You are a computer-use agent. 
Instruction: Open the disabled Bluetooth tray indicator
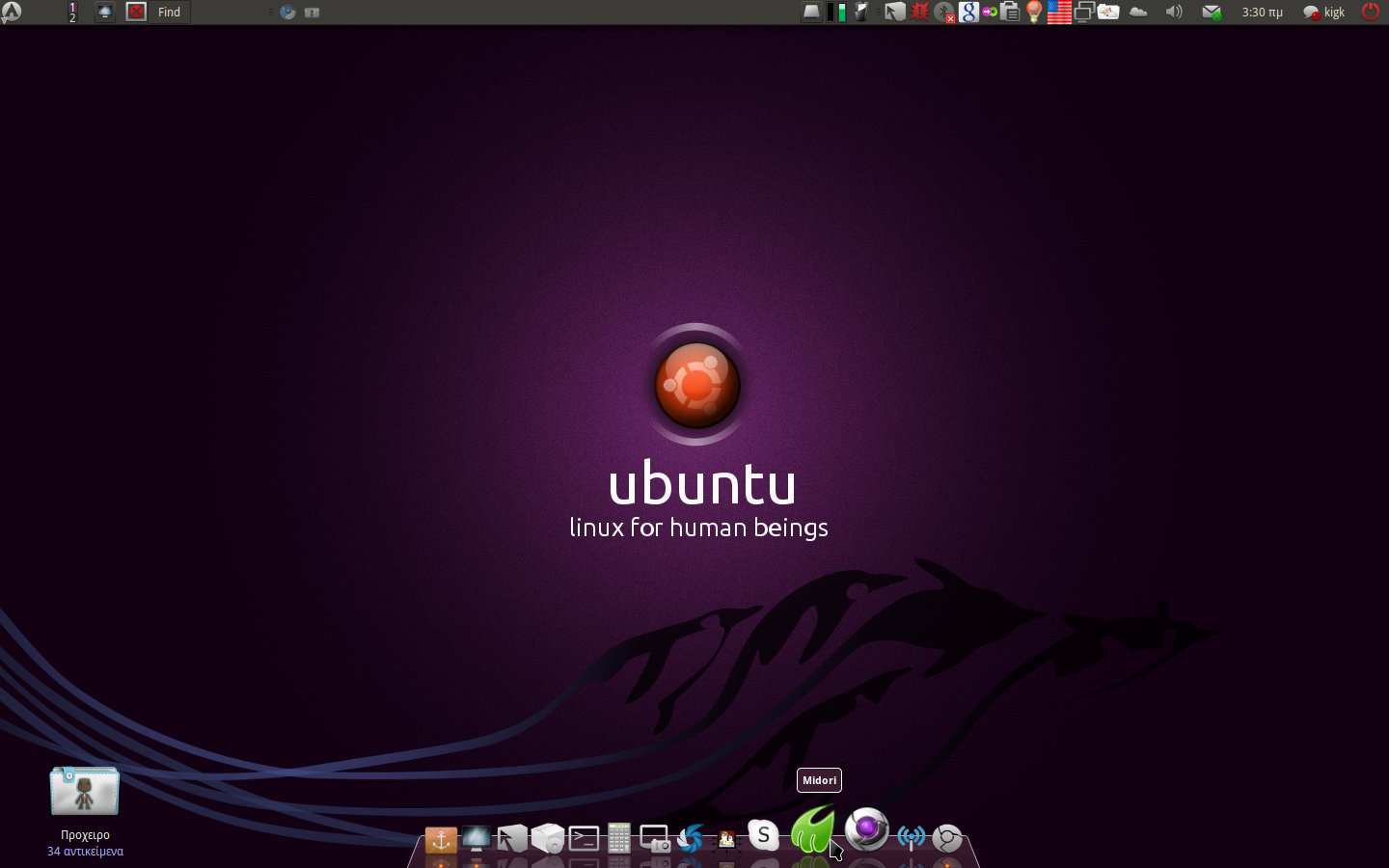coord(944,12)
